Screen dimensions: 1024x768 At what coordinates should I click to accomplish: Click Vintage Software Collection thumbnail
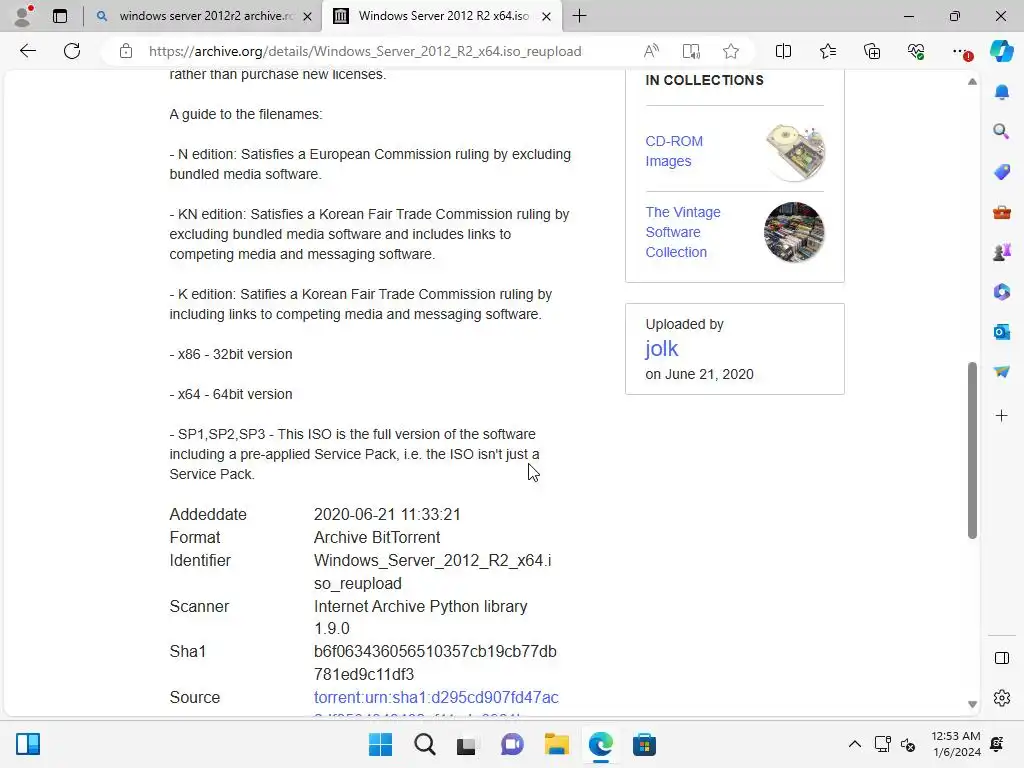tap(794, 232)
